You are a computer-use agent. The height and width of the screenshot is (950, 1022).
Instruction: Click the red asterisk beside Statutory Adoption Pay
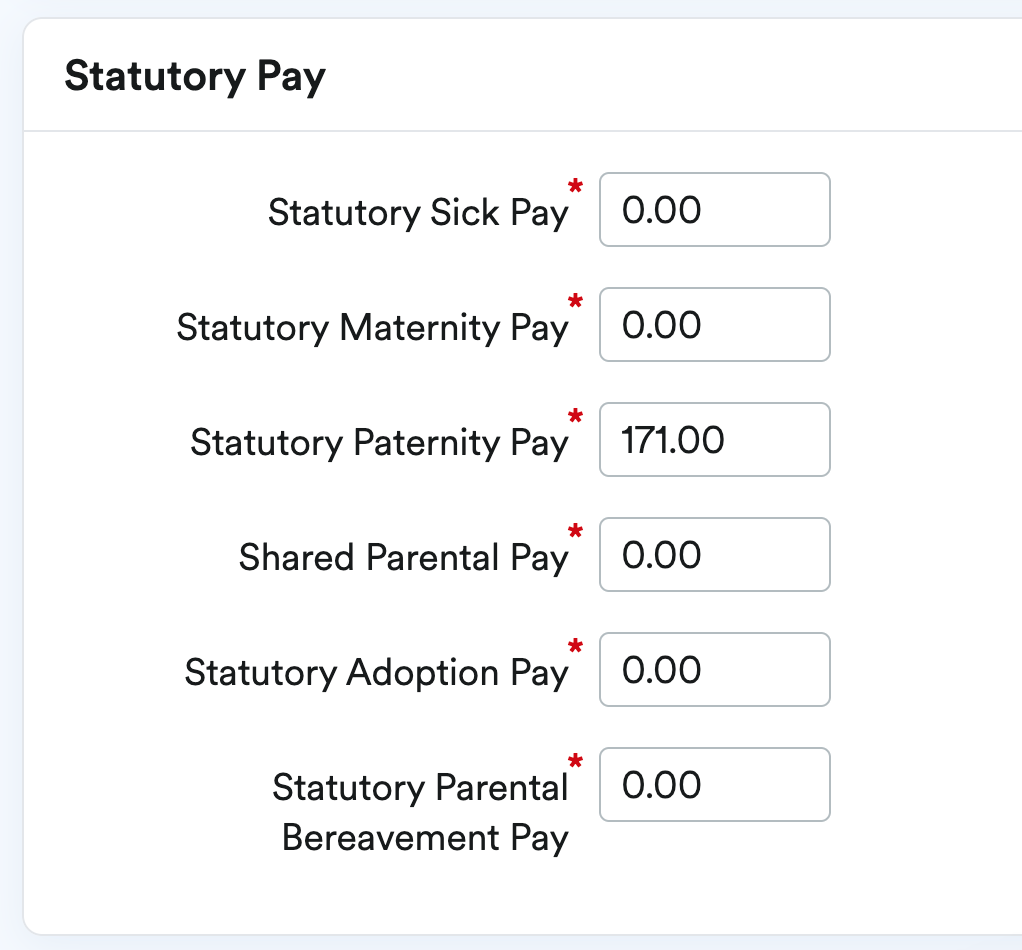[575, 647]
